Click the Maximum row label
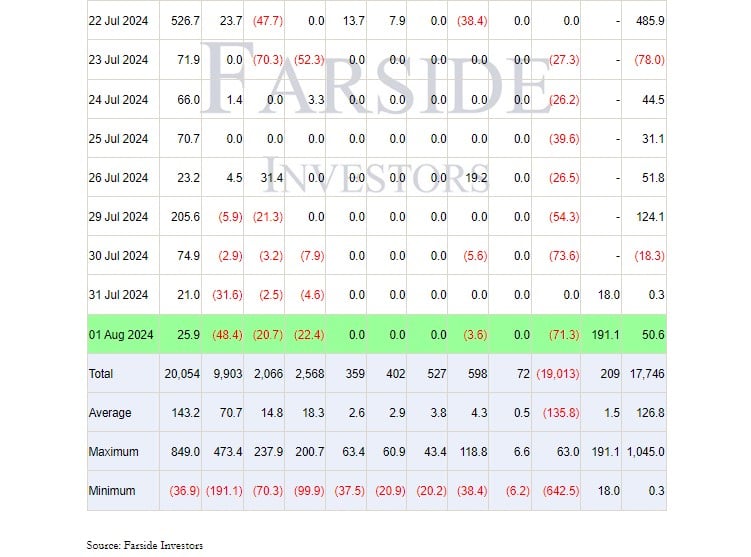Screen dimensions: 751x557 coord(113,452)
